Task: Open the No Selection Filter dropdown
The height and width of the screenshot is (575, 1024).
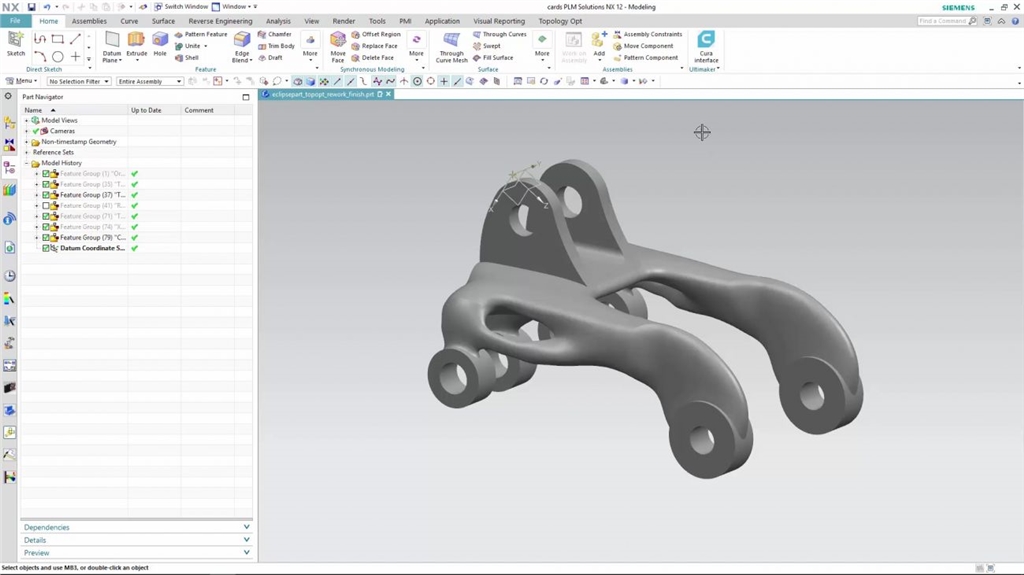Action: (80, 82)
